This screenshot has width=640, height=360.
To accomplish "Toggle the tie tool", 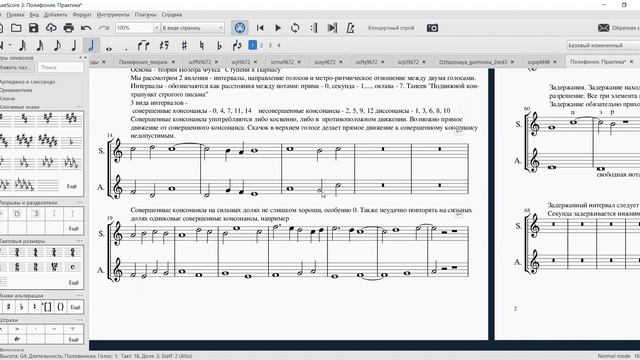I will click(143, 45).
